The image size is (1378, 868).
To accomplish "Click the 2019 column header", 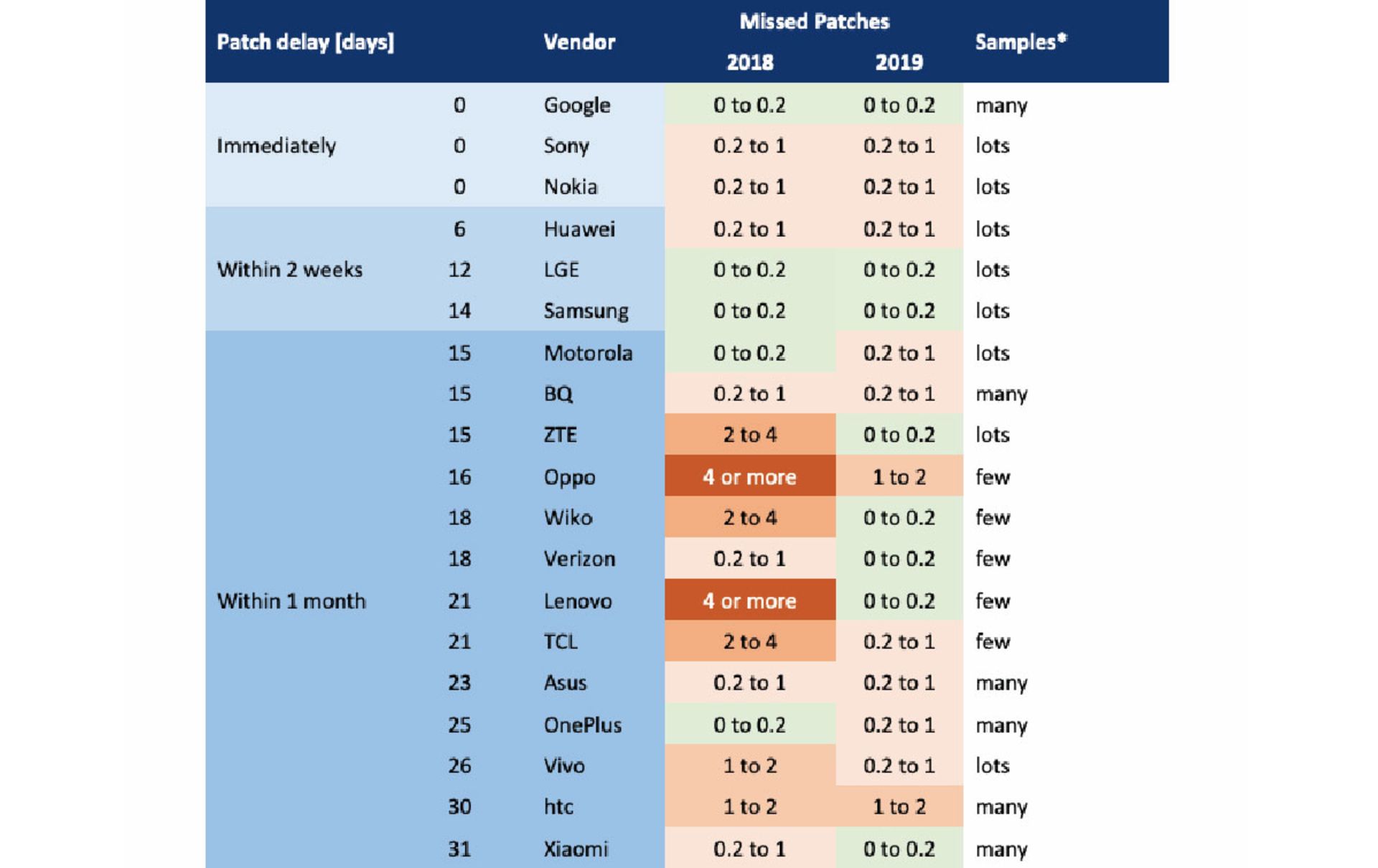I will click(x=899, y=62).
